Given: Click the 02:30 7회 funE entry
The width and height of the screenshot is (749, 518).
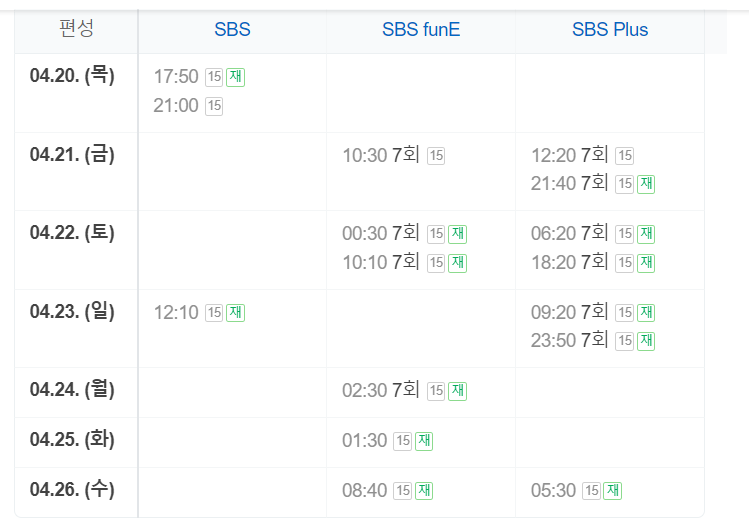Looking at the screenshot, I should pyautogui.click(x=381, y=390).
